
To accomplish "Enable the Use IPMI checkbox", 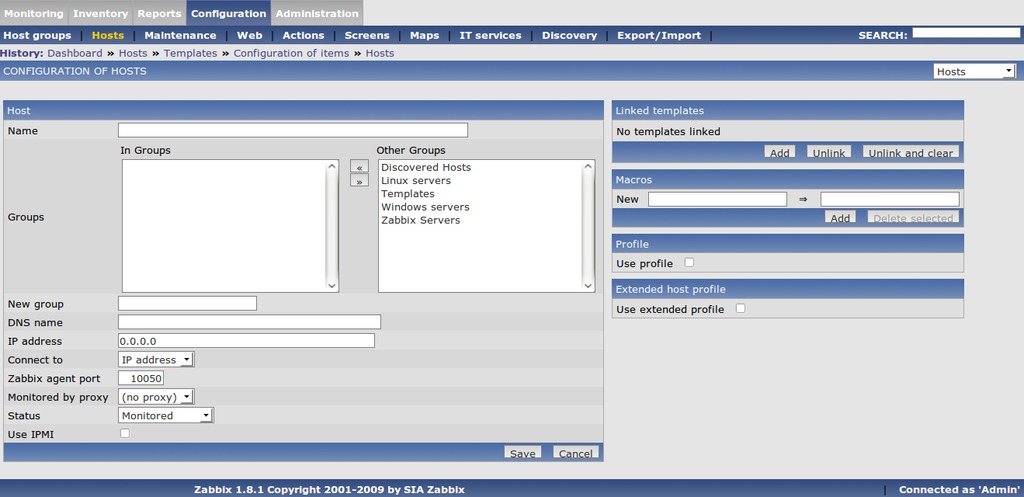I will coord(125,433).
